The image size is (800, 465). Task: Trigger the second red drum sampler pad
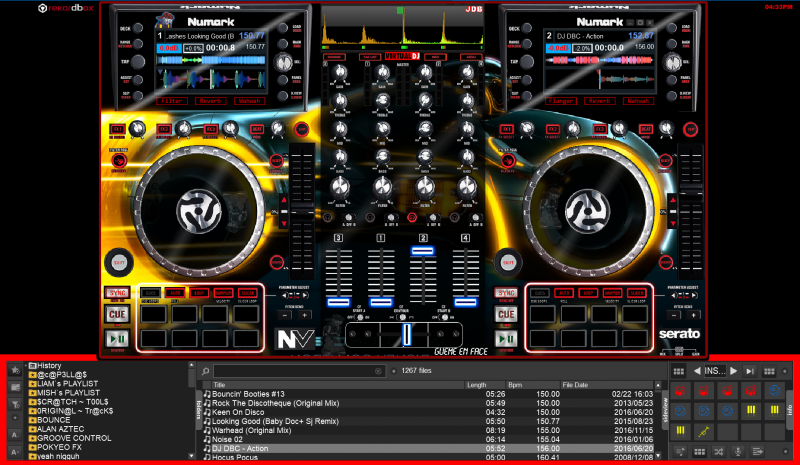(704, 391)
